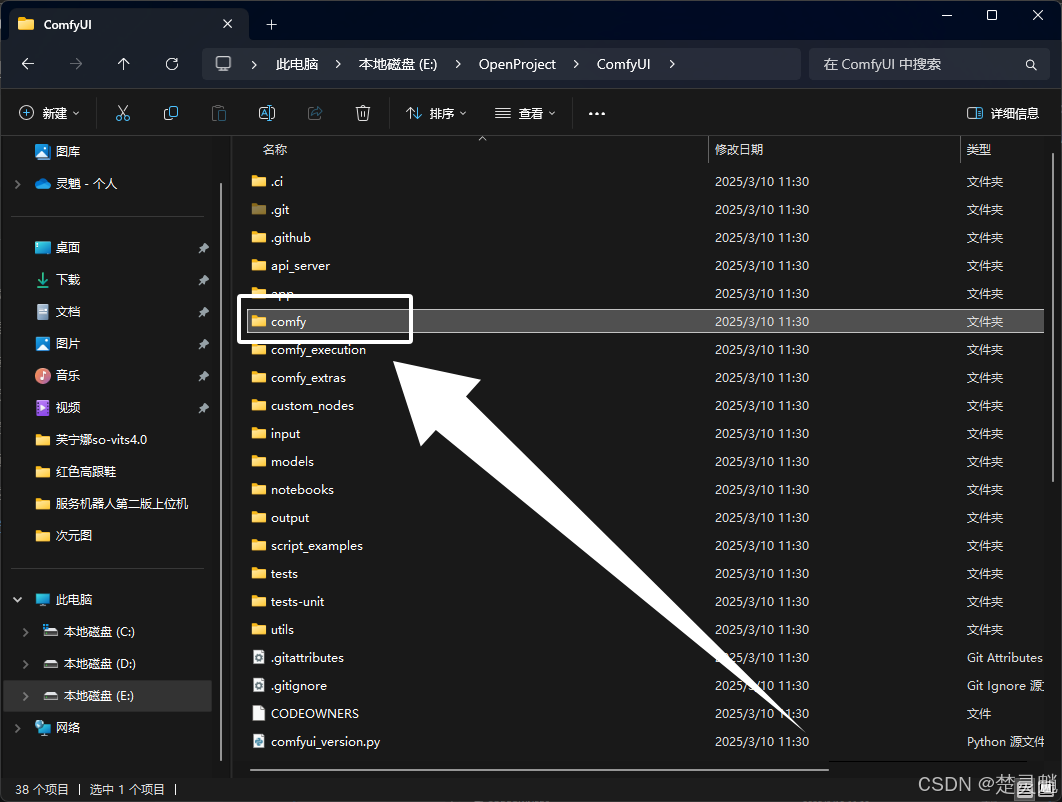The width and height of the screenshot is (1062, 802).
Task: Open a new tab with plus button
Action: pos(272,24)
